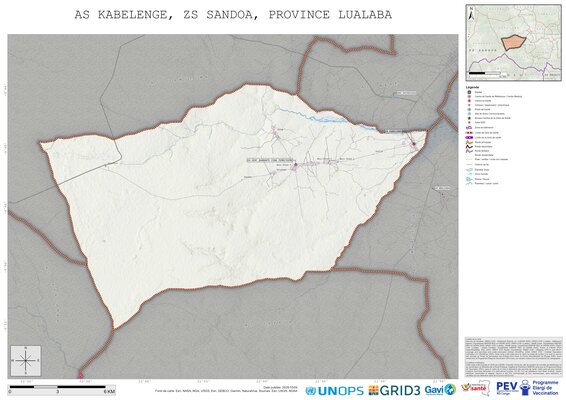Click the dark health center marker near the labeled box
Image resolution: width=566 pixels, height=400 pixels.
(296, 164)
